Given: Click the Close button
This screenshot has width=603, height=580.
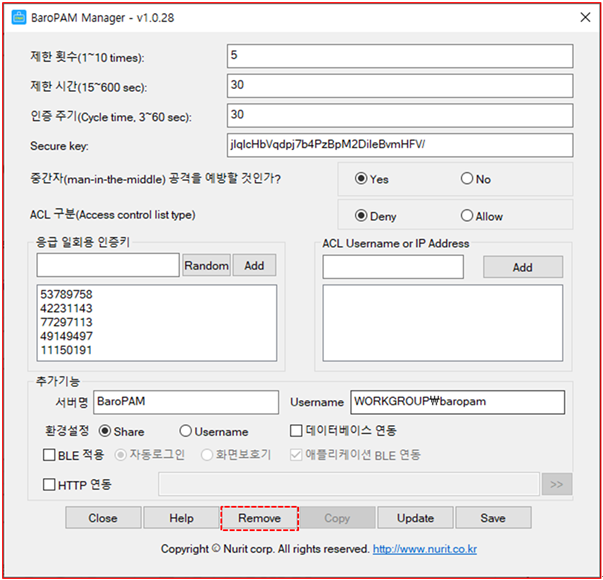Looking at the screenshot, I should [x=103, y=518].
